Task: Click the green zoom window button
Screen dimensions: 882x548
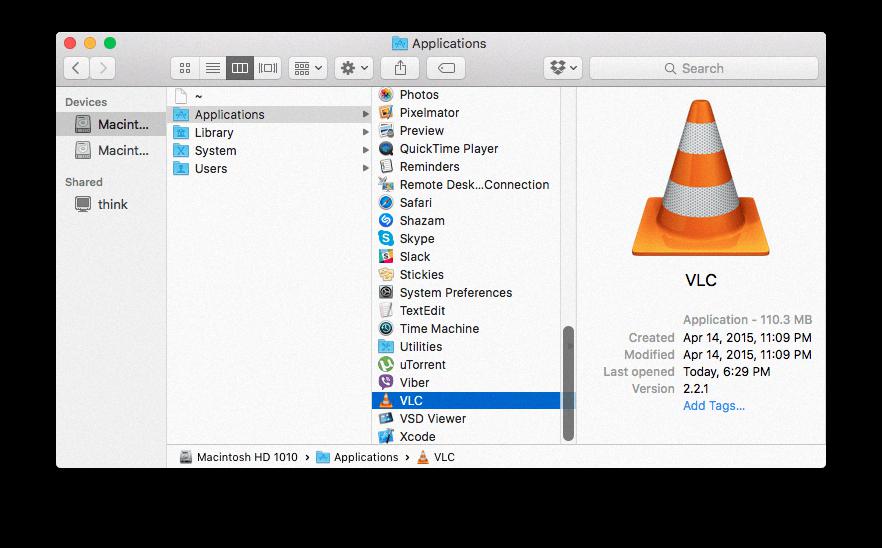Action: (110, 43)
